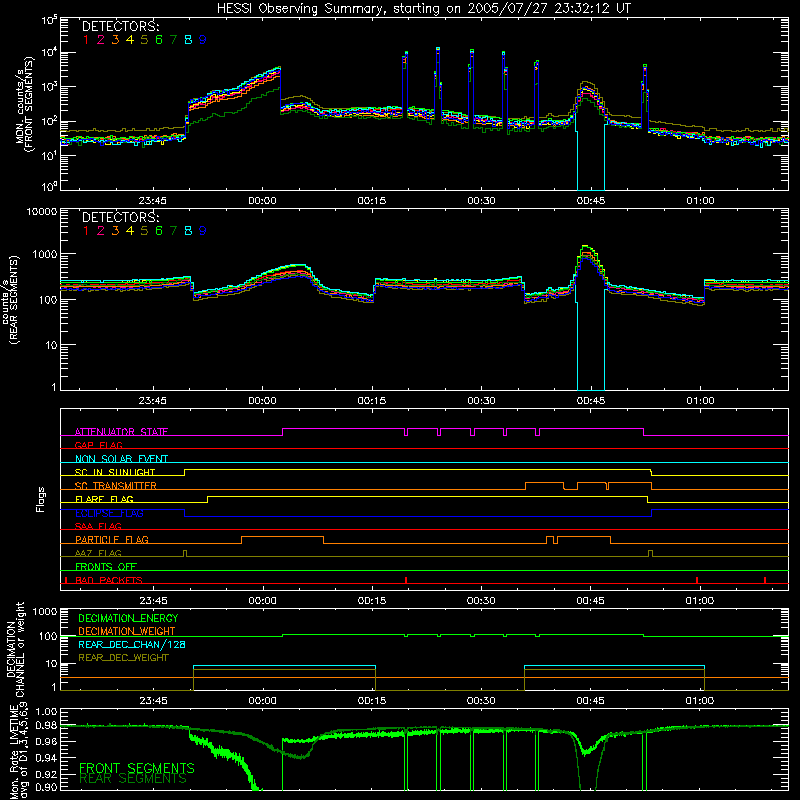Click the 00:15 tick label under the flags panel

(372, 601)
